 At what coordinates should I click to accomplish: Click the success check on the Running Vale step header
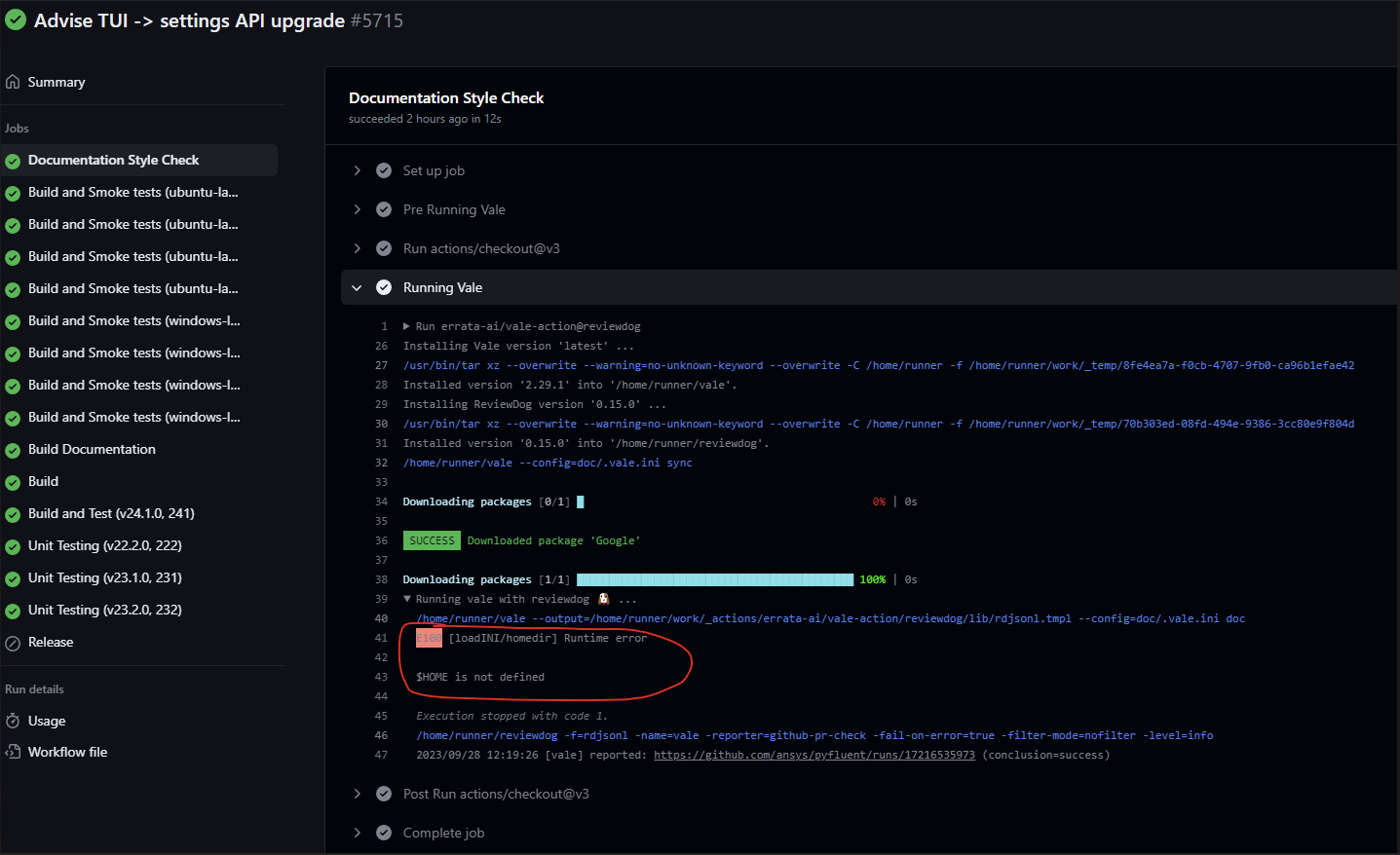coord(383,286)
